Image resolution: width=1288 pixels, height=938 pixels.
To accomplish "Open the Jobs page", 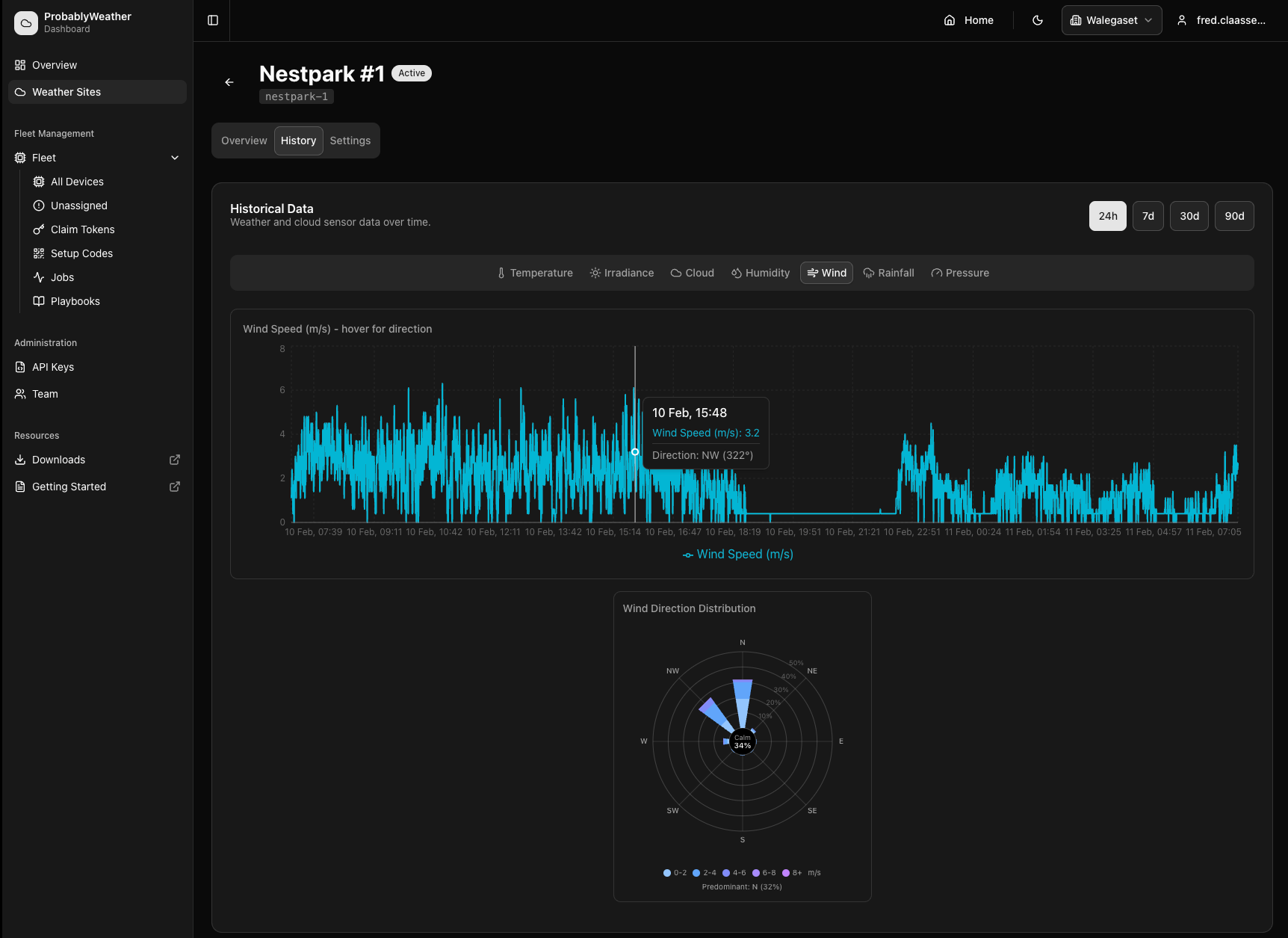I will click(62, 277).
